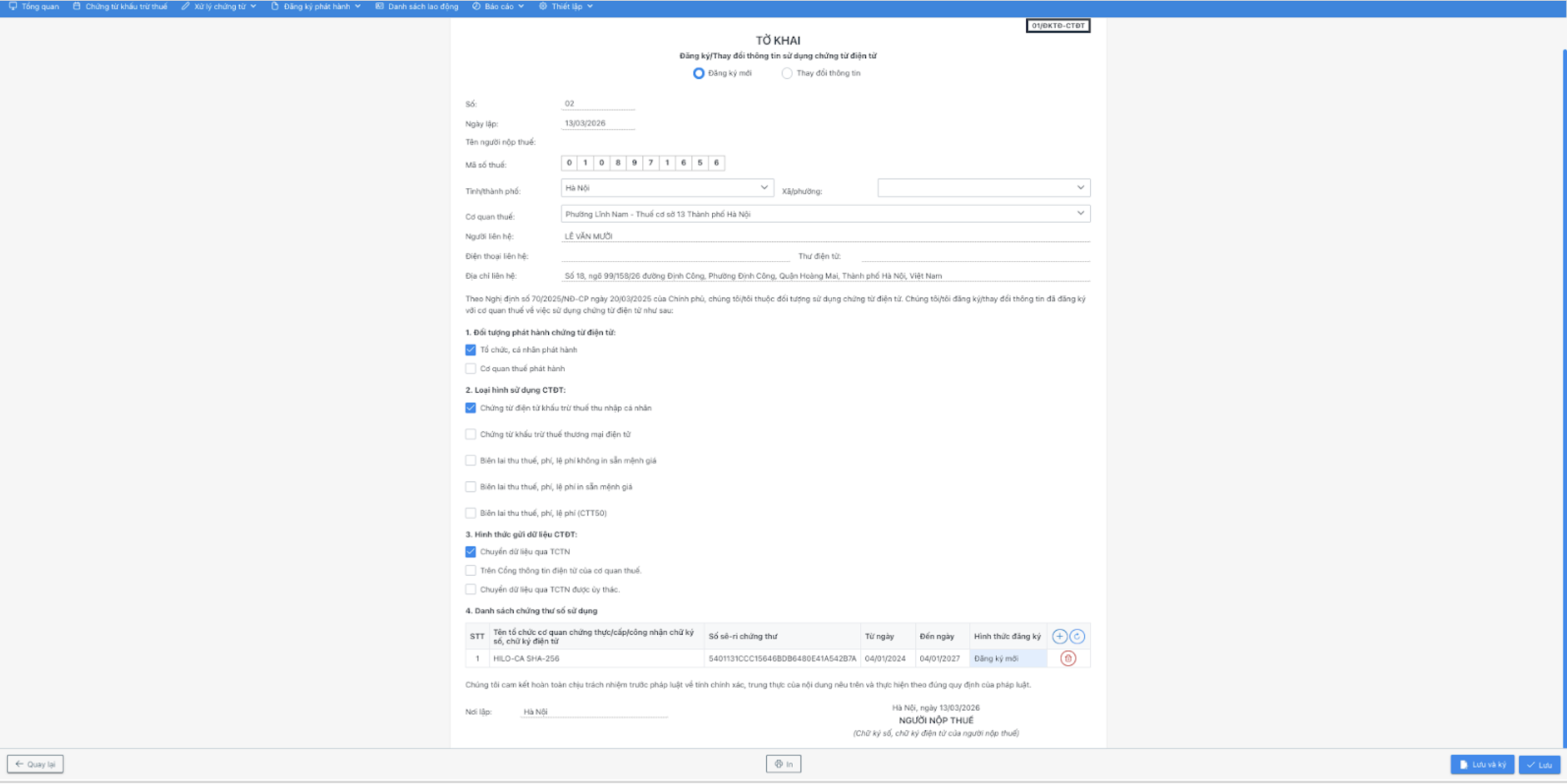Check Cơ quan thuế phát hành checkbox
This screenshot has height=784, width=1567.
pos(471,368)
